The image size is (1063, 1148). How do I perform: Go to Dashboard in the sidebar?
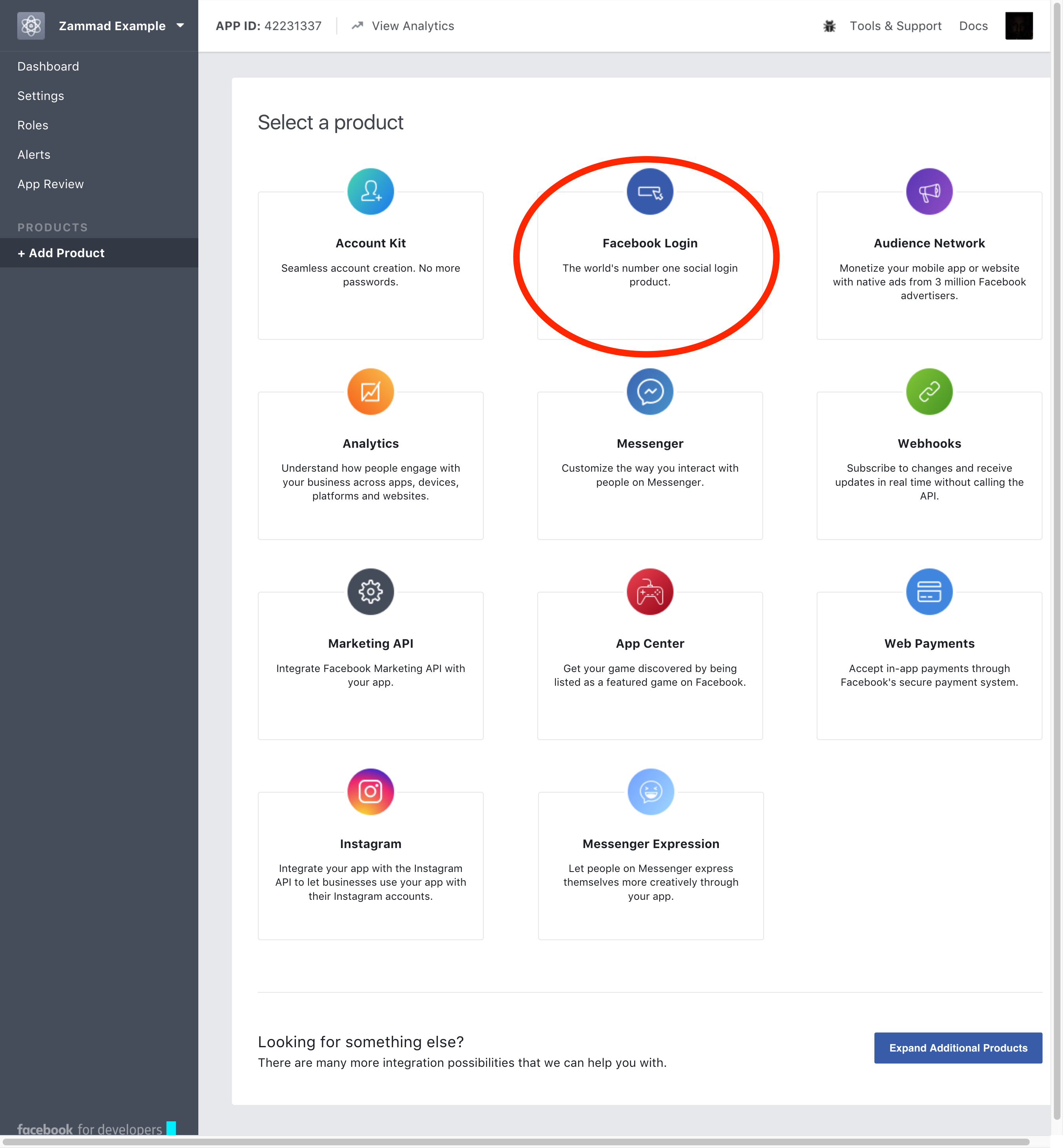point(48,66)
